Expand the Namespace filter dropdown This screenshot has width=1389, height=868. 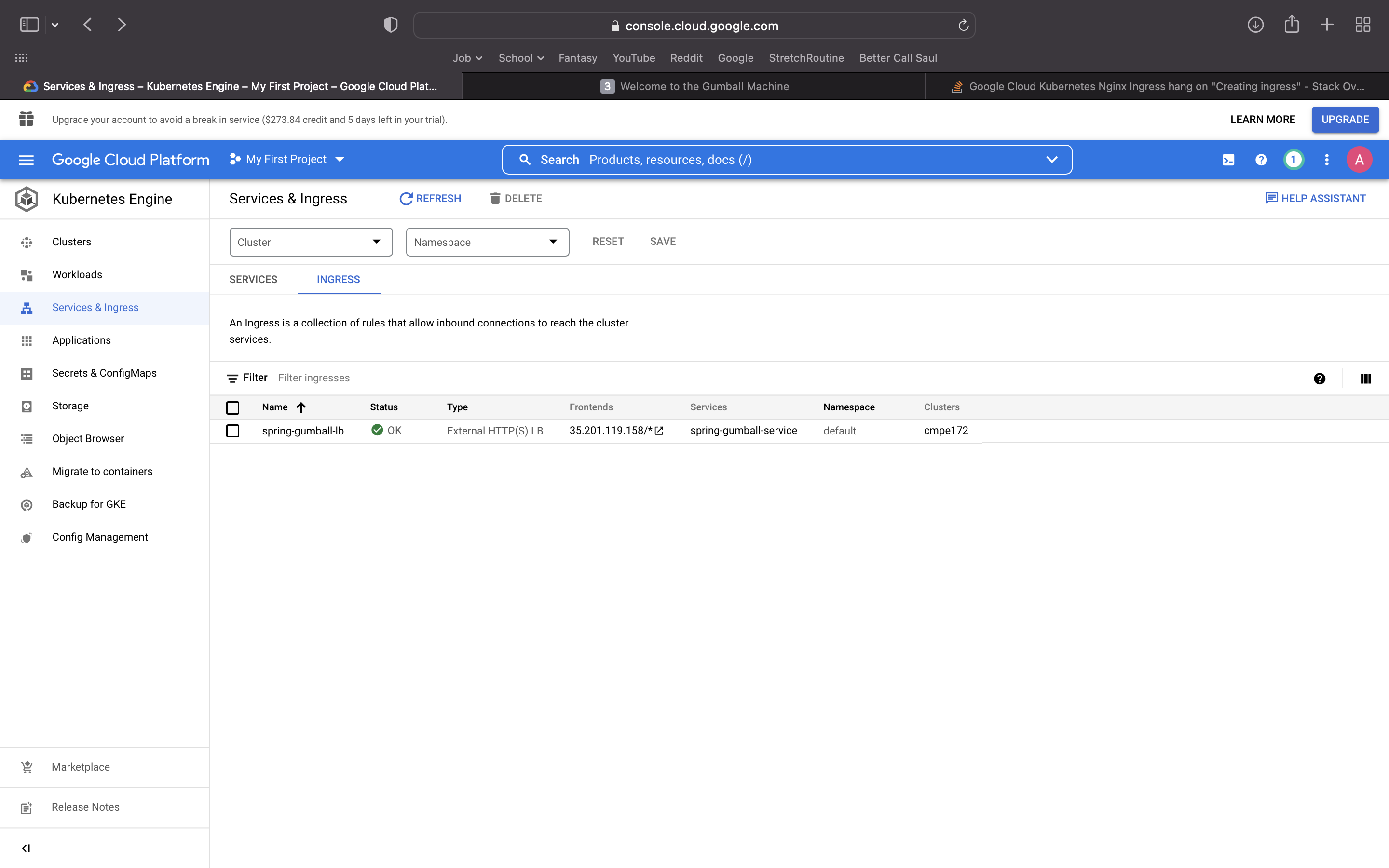tap(487, 242)
